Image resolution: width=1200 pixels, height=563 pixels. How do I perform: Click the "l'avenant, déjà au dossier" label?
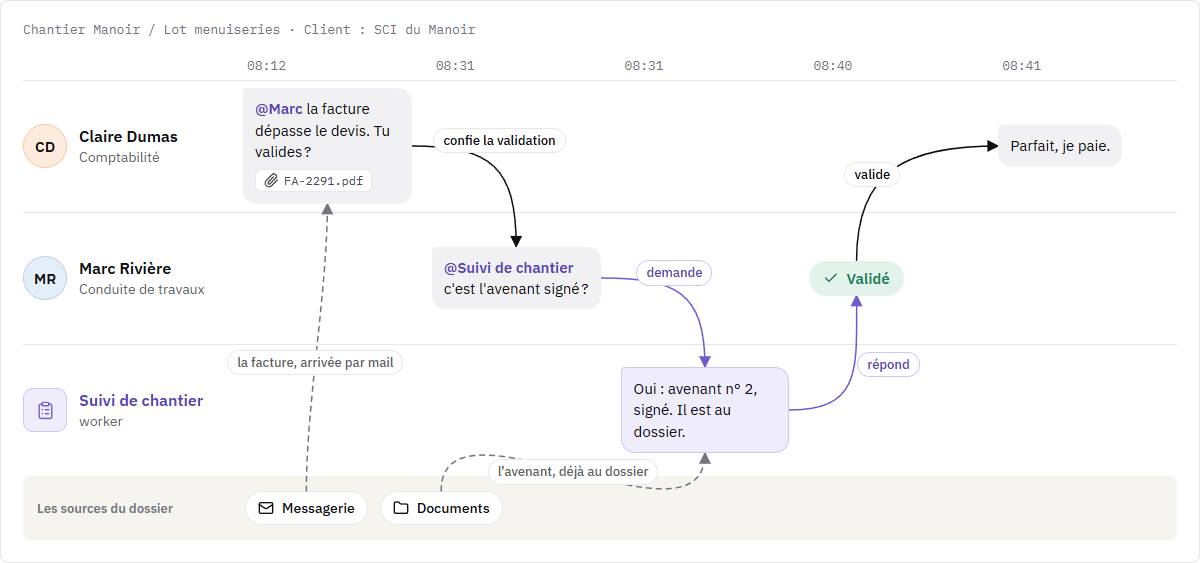573,471
